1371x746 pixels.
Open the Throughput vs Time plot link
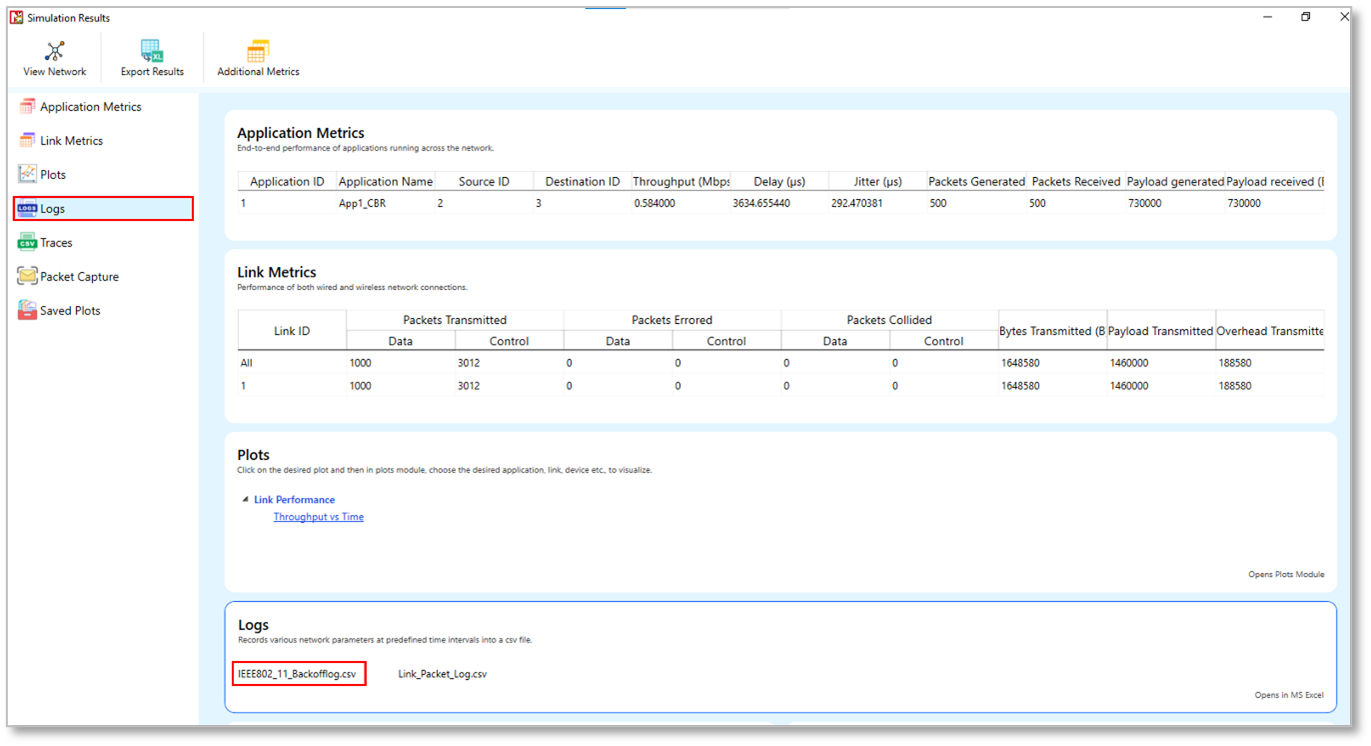click(x=318, y=517)
